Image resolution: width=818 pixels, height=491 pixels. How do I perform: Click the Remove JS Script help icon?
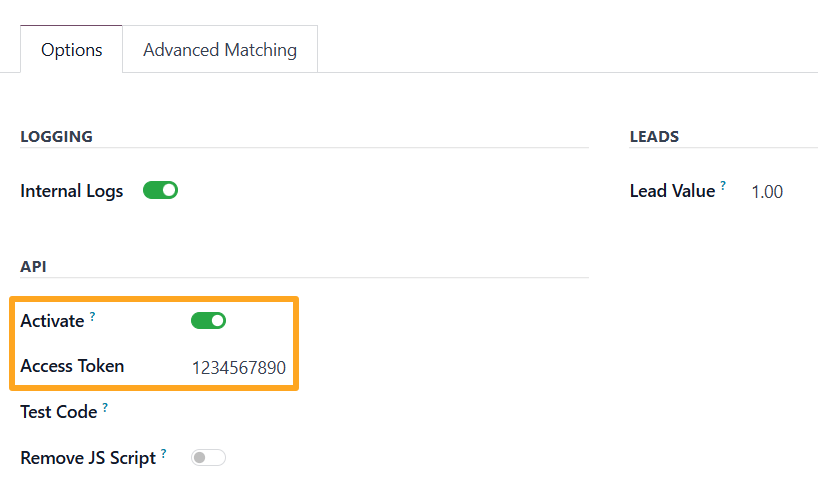click(163, 453)
